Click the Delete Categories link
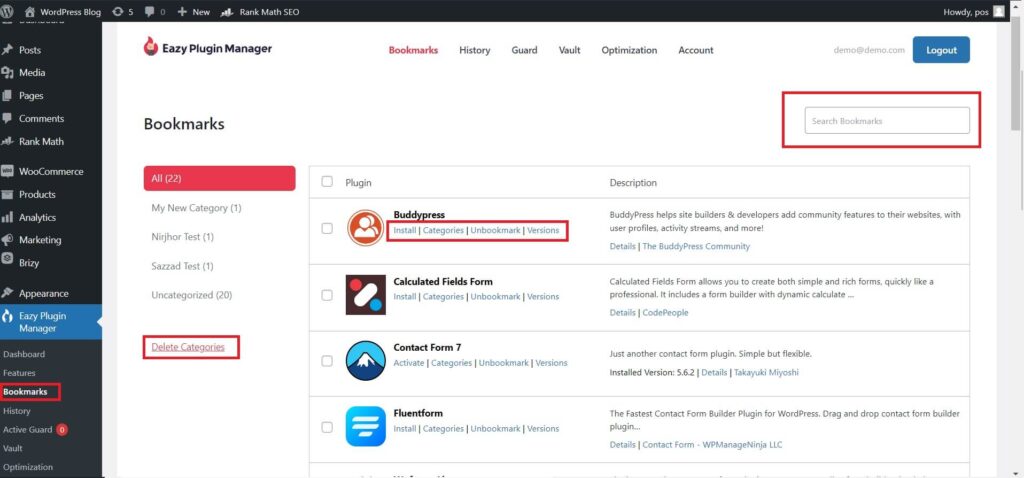 click(188, 347)
